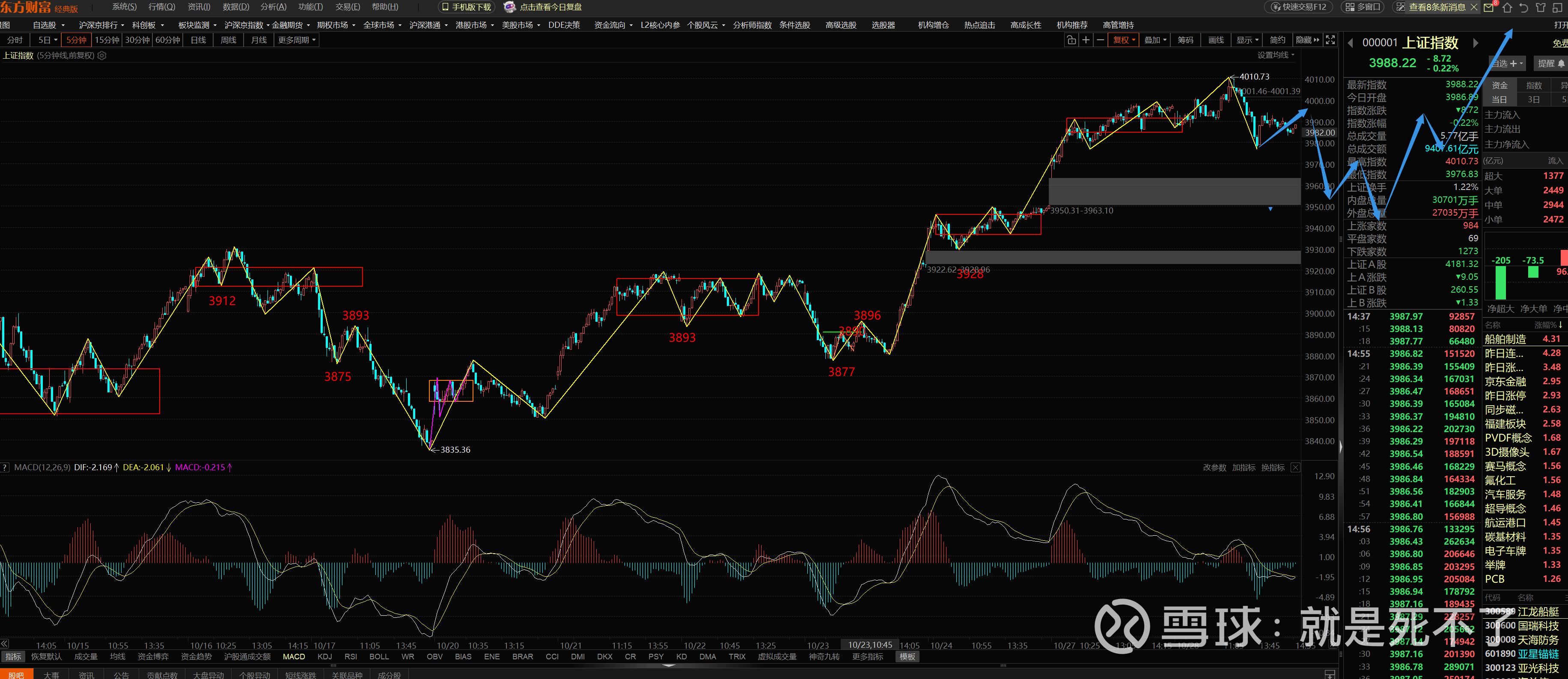The width and height of the screenshot is (1568, 679).
Task: Zoom out chart with minus icon
Action: tap(1100, 40)
